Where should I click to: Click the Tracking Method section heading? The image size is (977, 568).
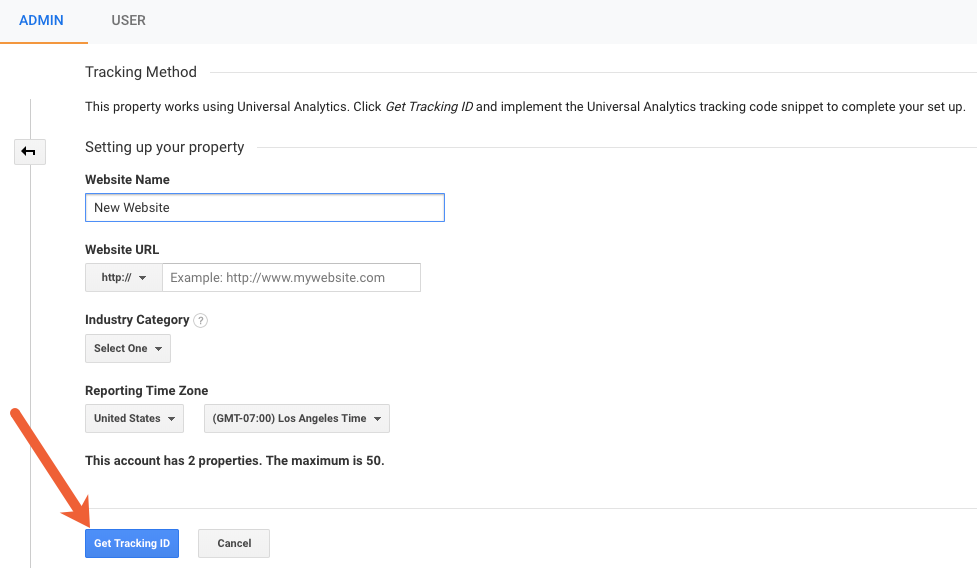(x=141, y=72)
